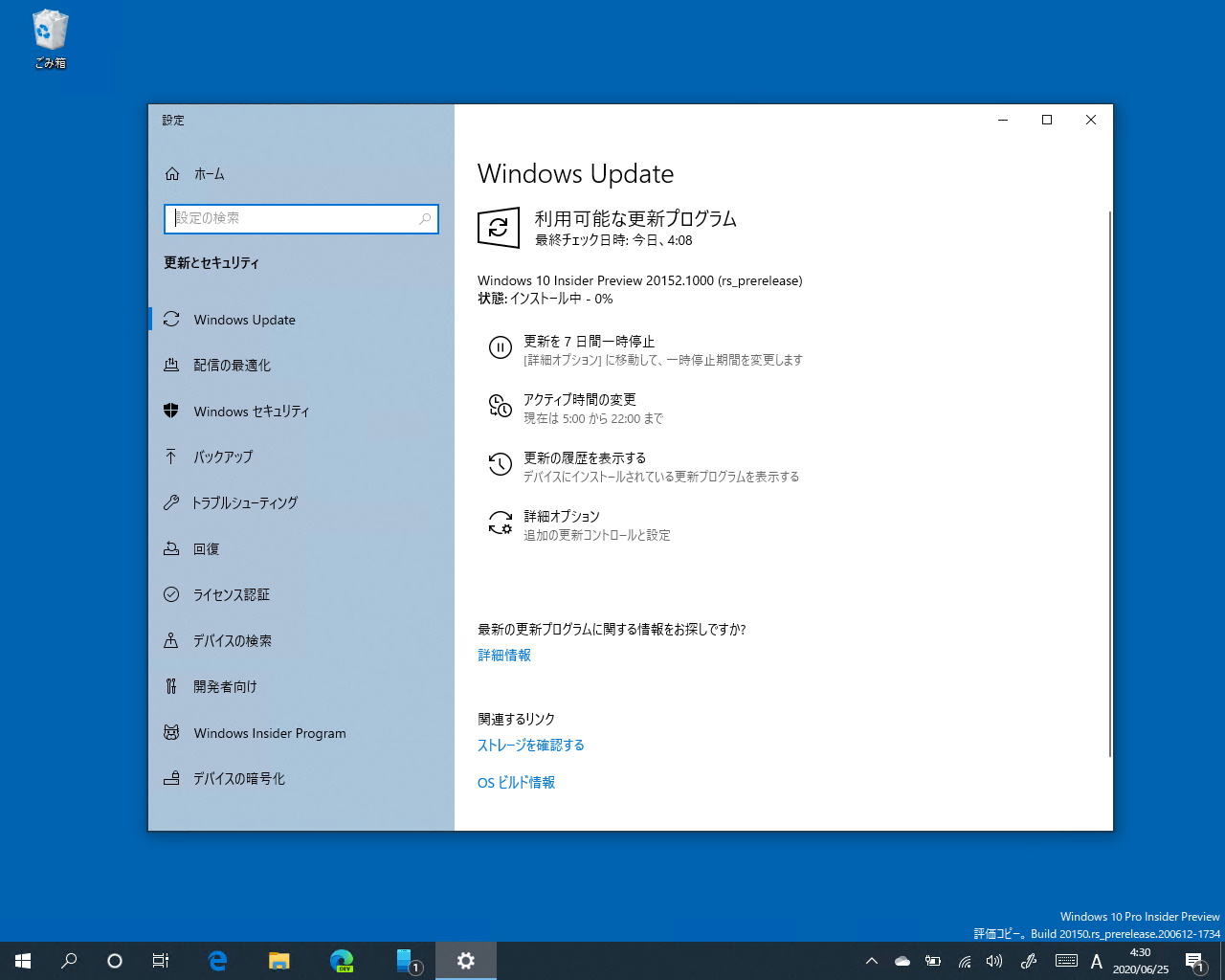
Task: Click the 設定の検索 search box
Action: point(301,218)
